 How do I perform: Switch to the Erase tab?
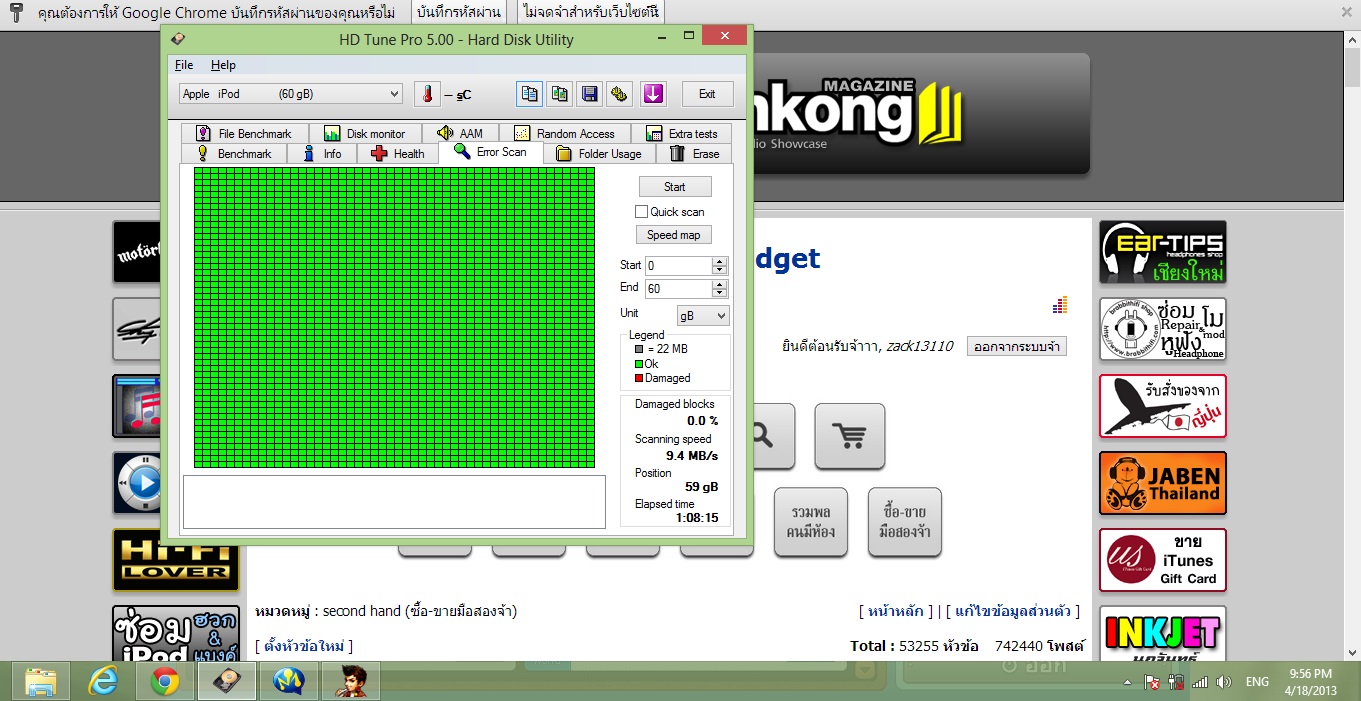coord(694,154)
